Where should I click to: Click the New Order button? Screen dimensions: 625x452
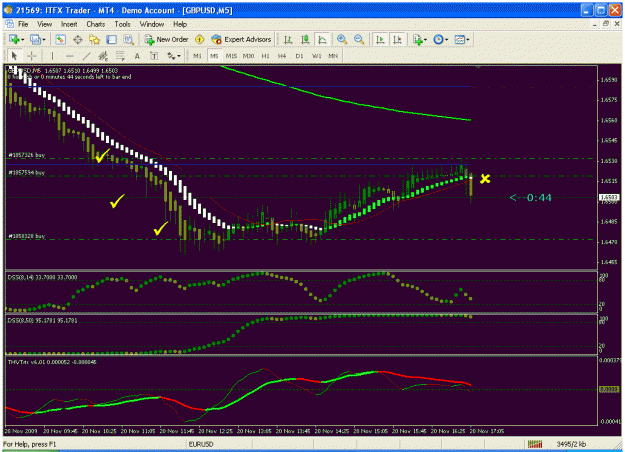point(166,39)
